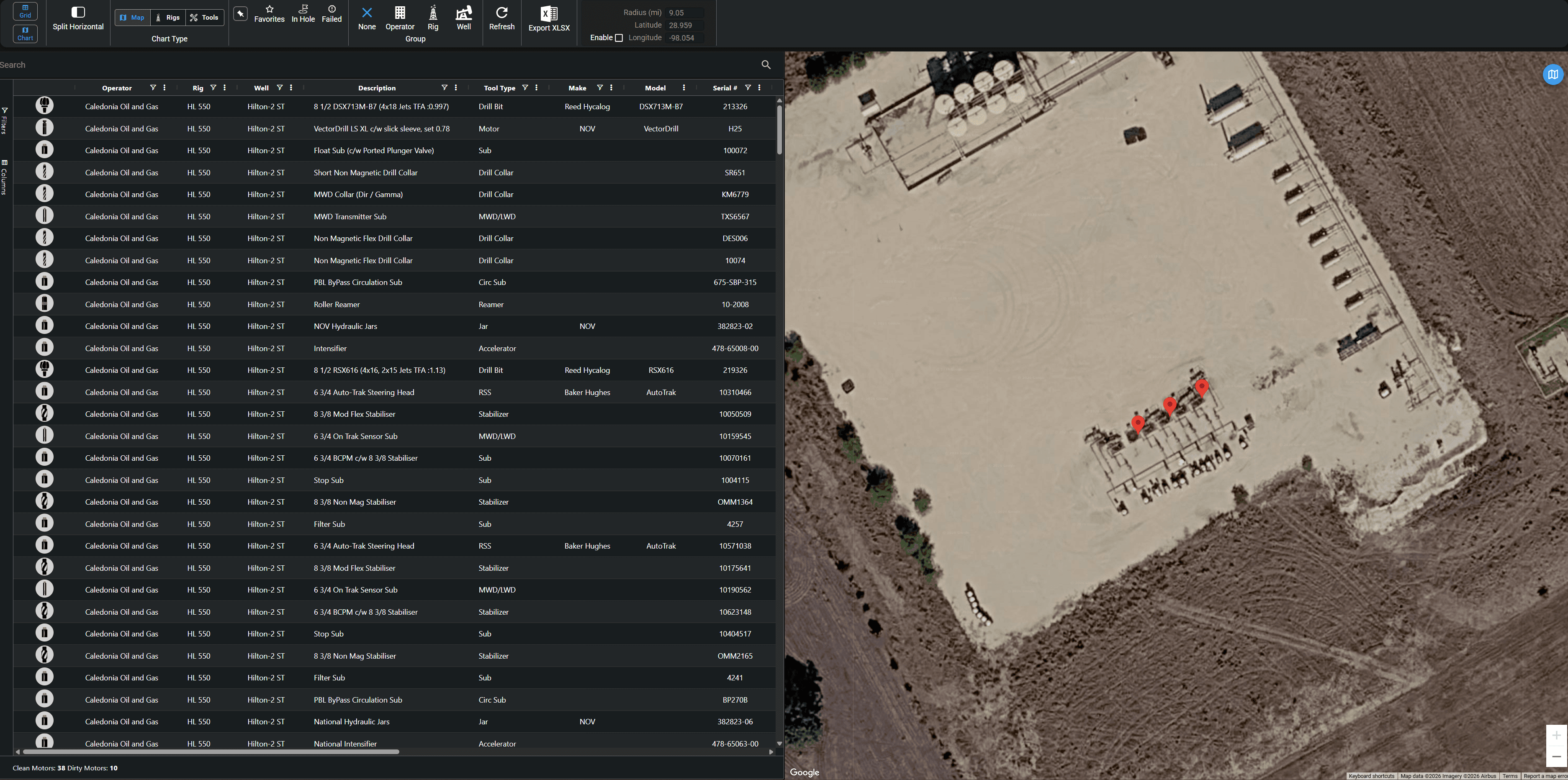Group by Well pumpjack icon
The width and height of the screenshot is (1568, 780).
tap(463, 13)
